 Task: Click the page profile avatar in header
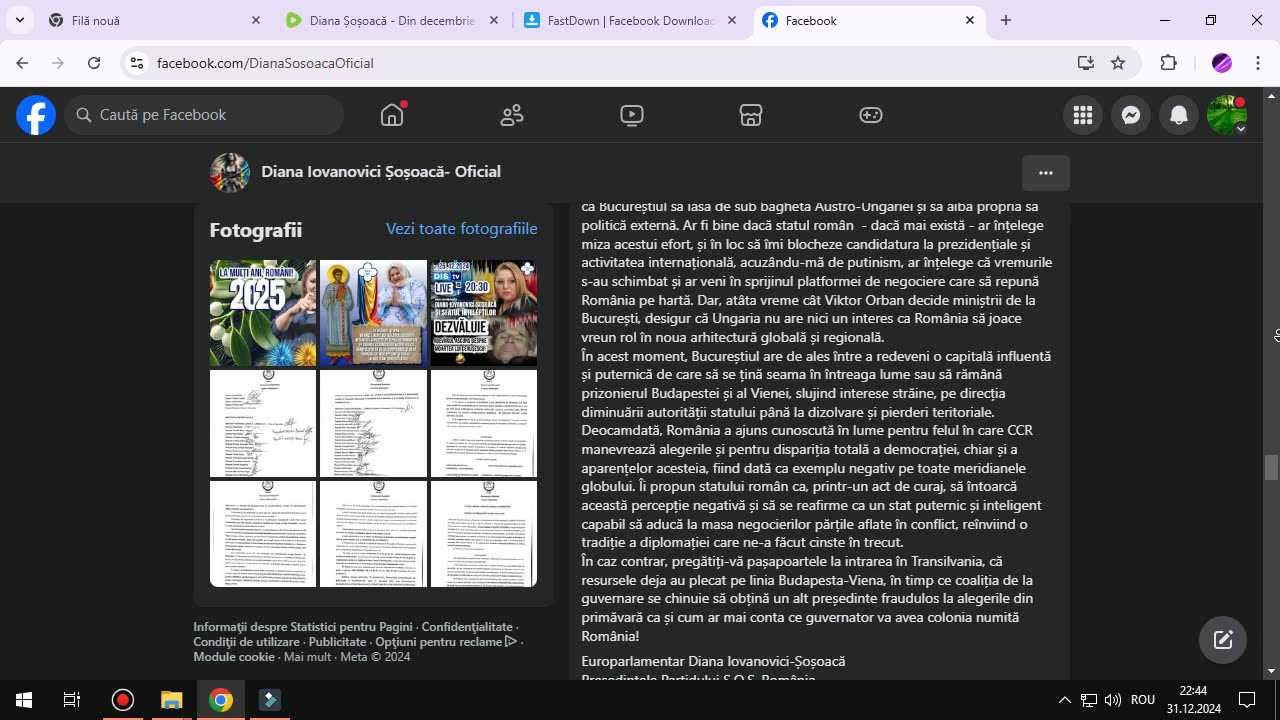pos(230,172)
